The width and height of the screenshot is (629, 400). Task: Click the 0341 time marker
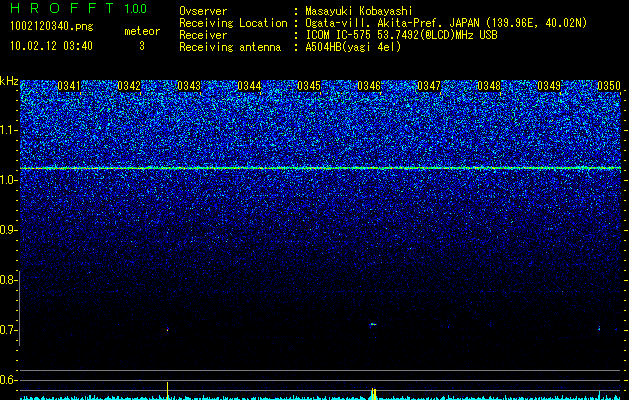69,86
